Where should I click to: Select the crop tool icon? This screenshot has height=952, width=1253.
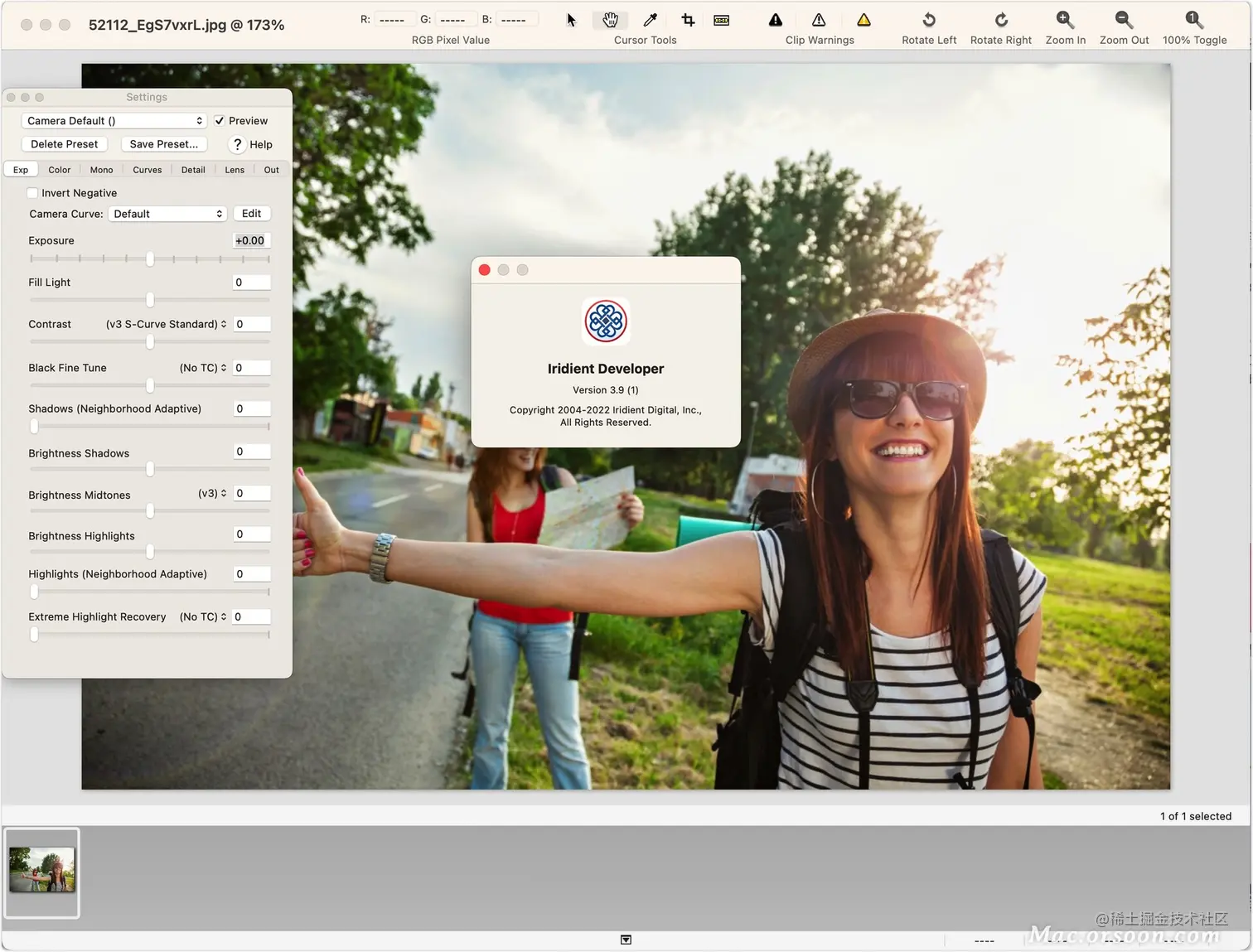click(x=688, y=20)
